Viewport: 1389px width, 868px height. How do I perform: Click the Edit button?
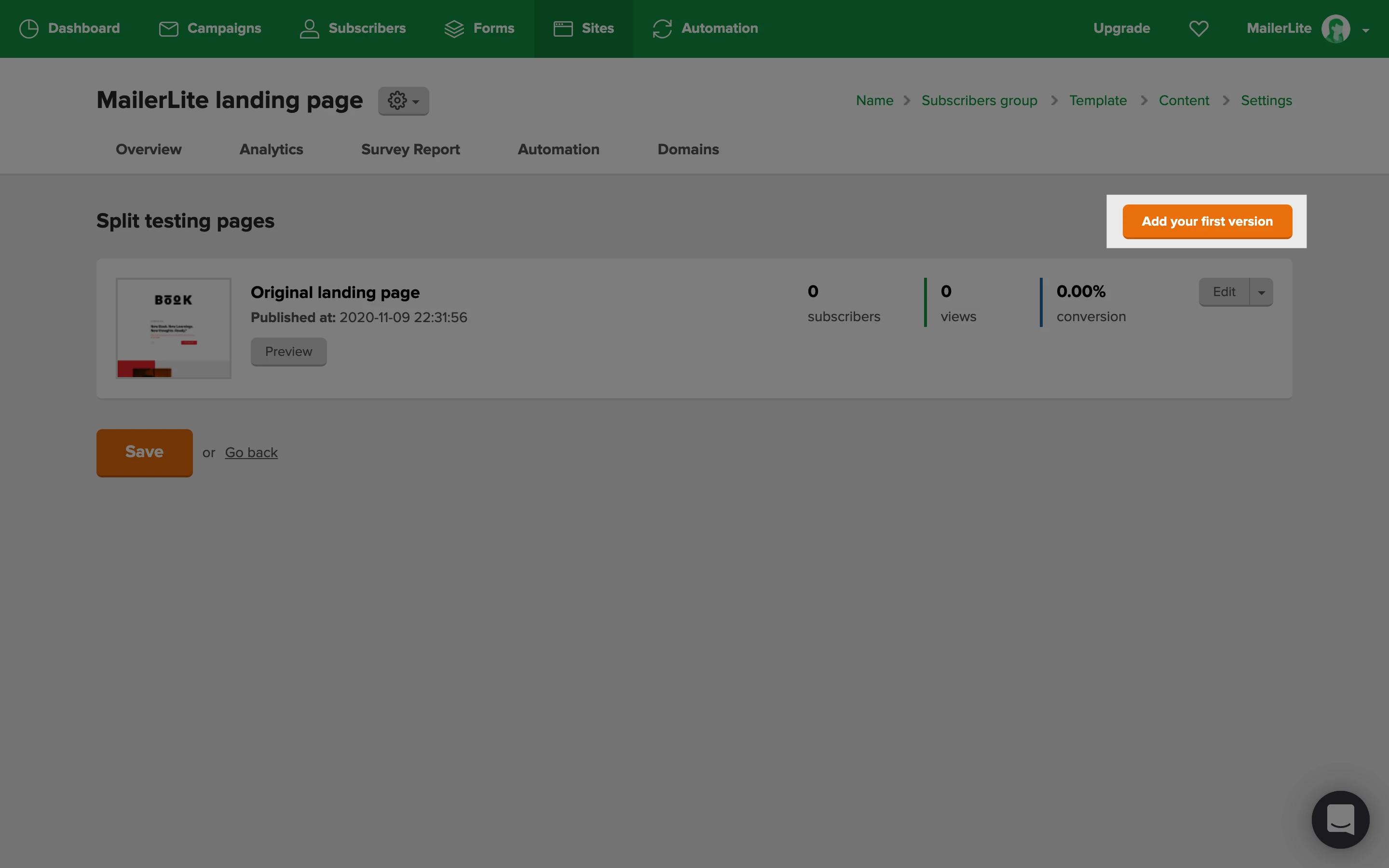click(x=1224, y=292)
